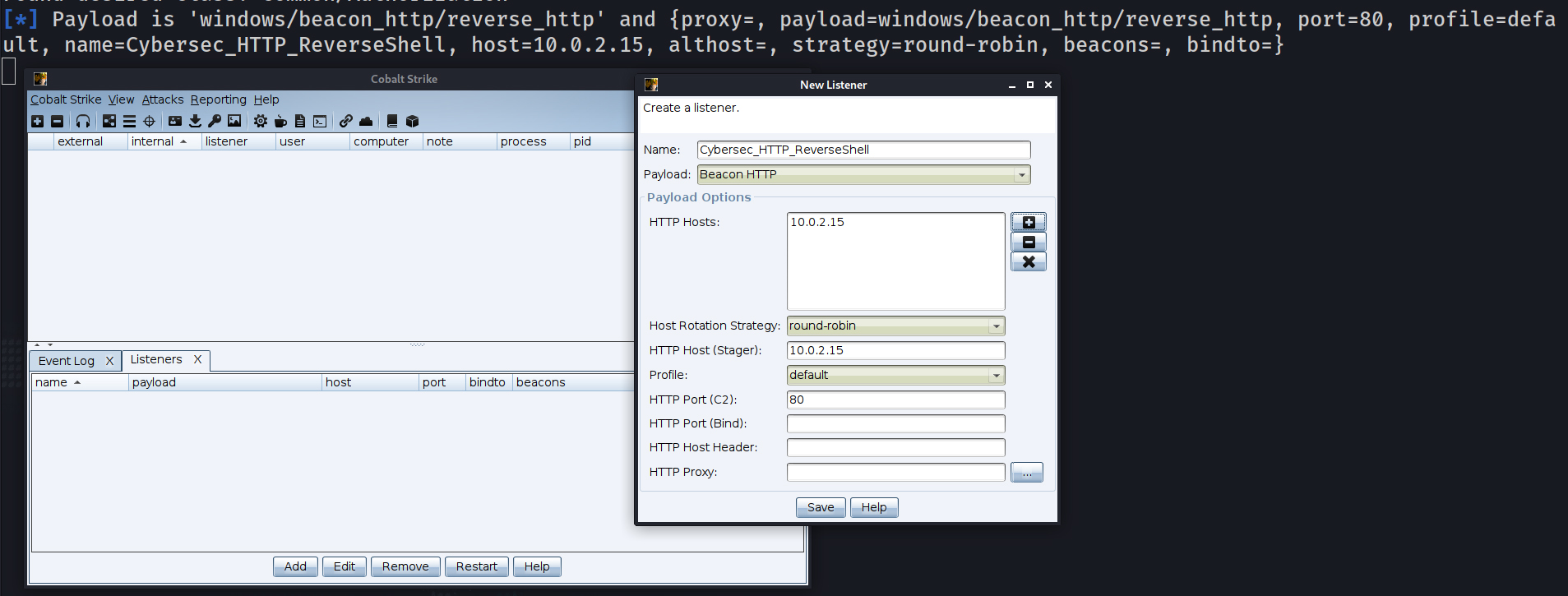
Task: Clear HTTP Hosts with the X button
Action: (x=1028, y=261)
